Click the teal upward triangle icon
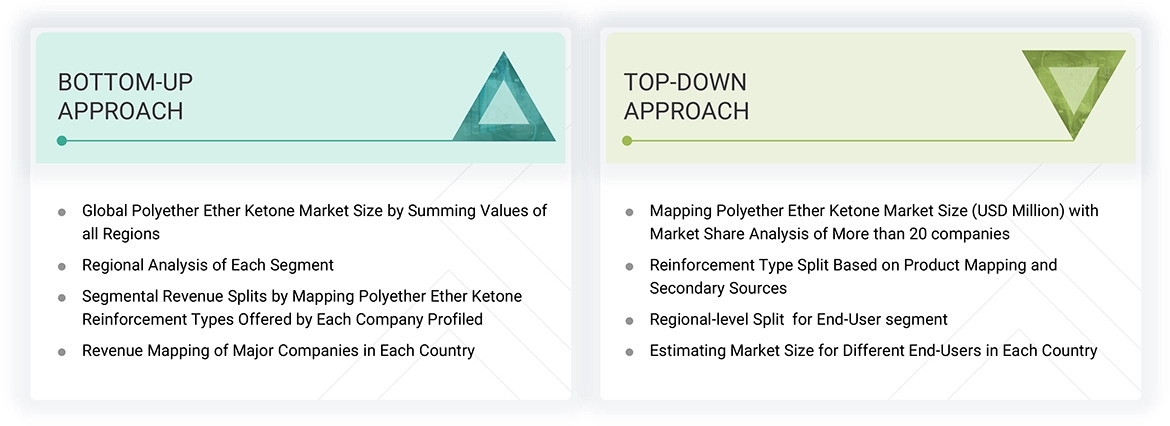 [504, 101]
